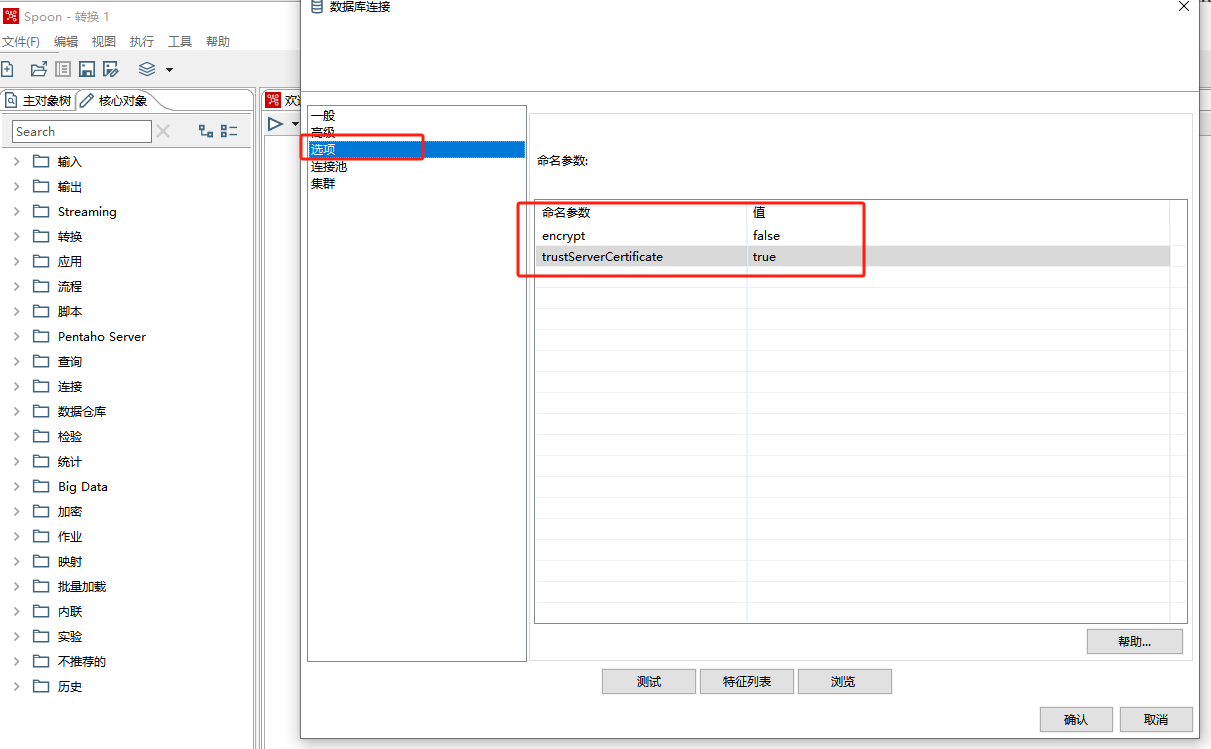Create a new transformation file
1211x749 pixels.
pyautogui.click(x=9, y=68)
